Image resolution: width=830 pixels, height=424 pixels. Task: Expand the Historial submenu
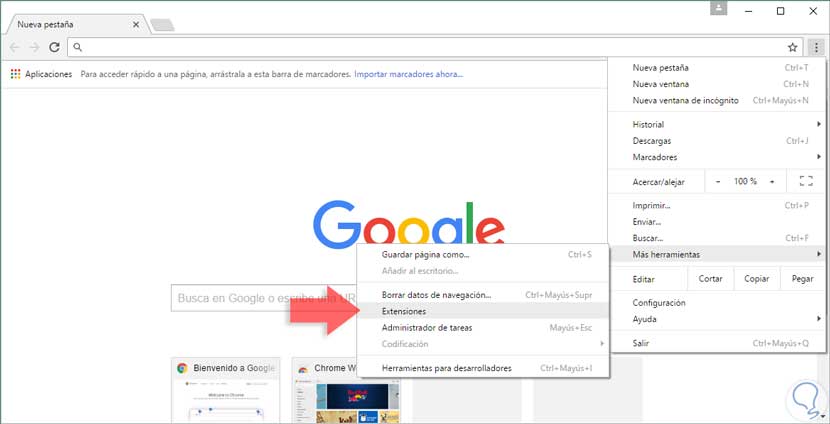tap(716, 124)
